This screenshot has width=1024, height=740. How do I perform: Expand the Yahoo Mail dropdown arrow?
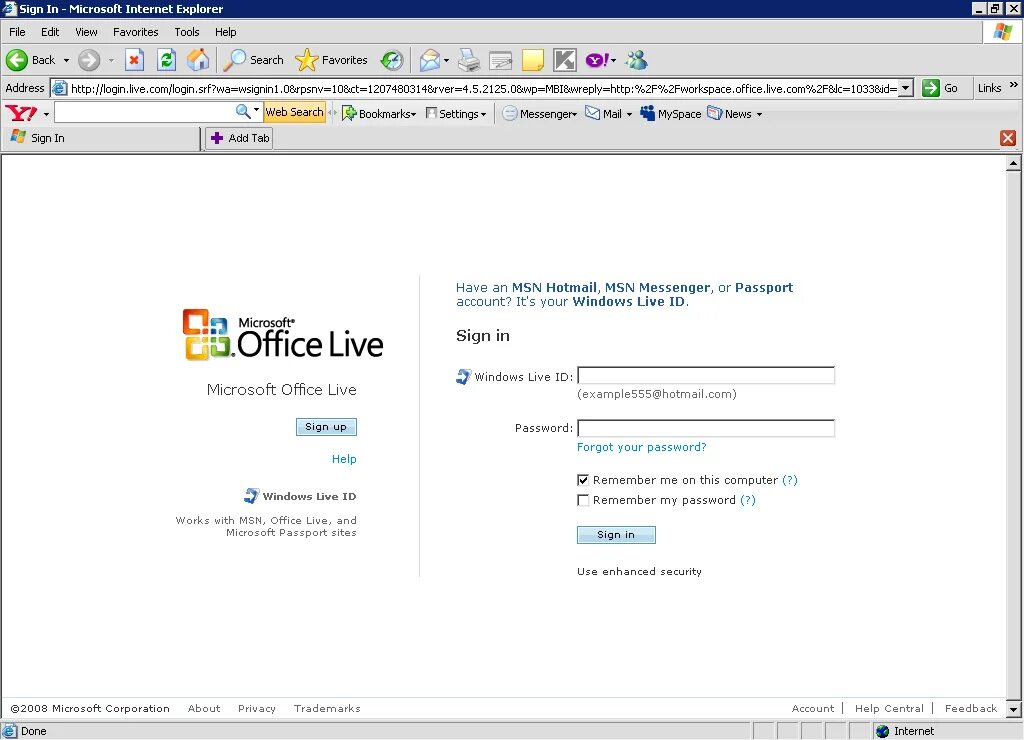630,114
